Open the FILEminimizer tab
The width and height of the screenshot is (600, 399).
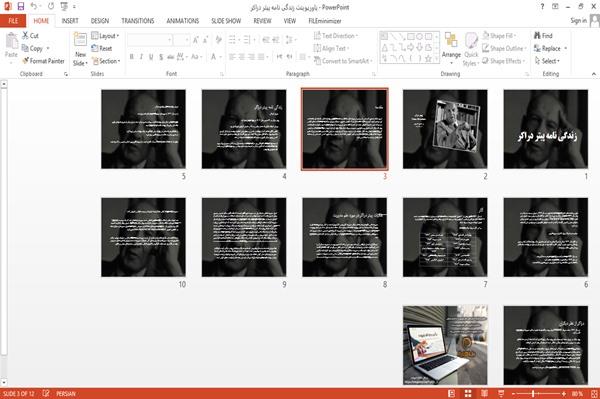point(325,21)
